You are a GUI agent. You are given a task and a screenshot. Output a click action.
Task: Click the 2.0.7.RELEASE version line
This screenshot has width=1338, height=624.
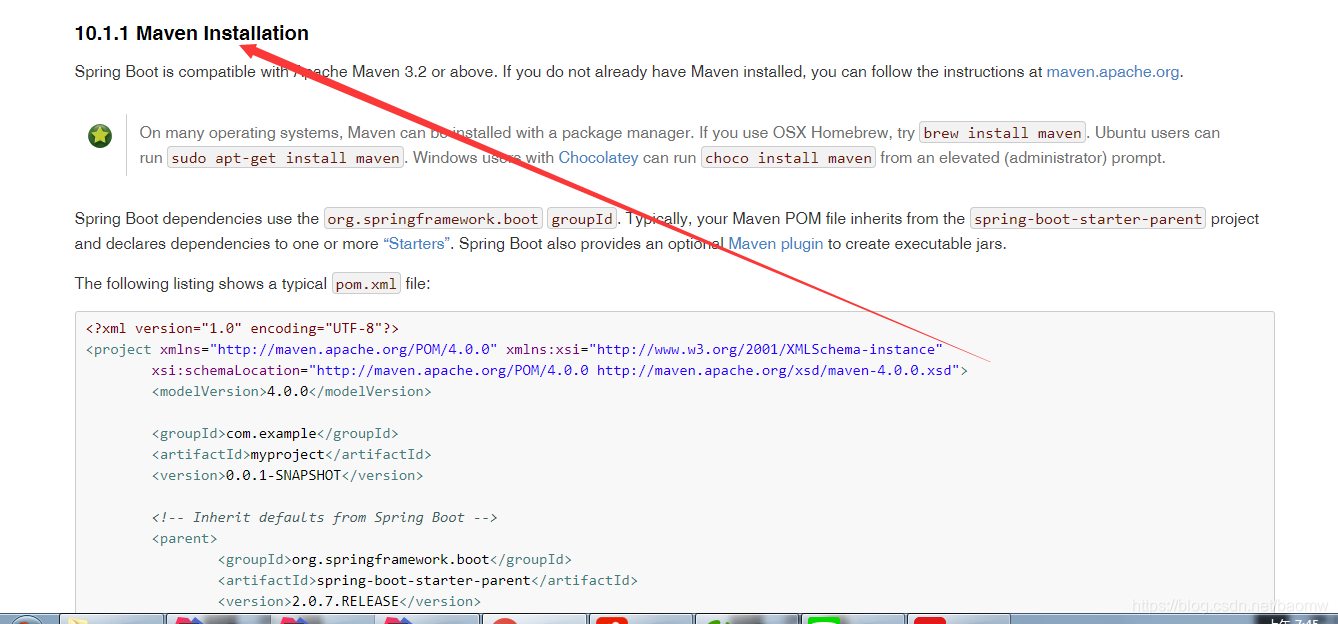[350, 601]
